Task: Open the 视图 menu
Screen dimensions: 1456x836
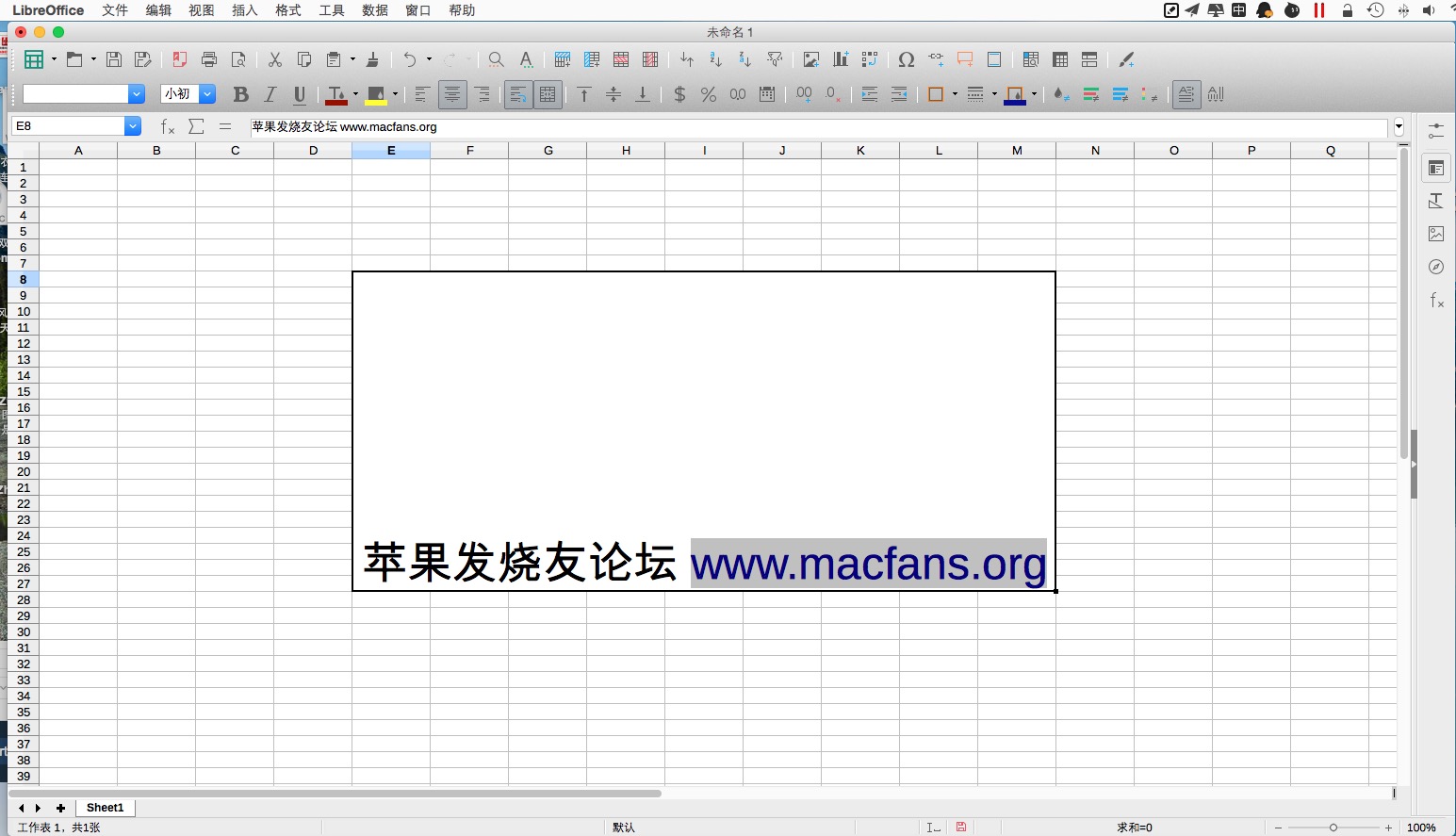Action: tap(202, 10)
